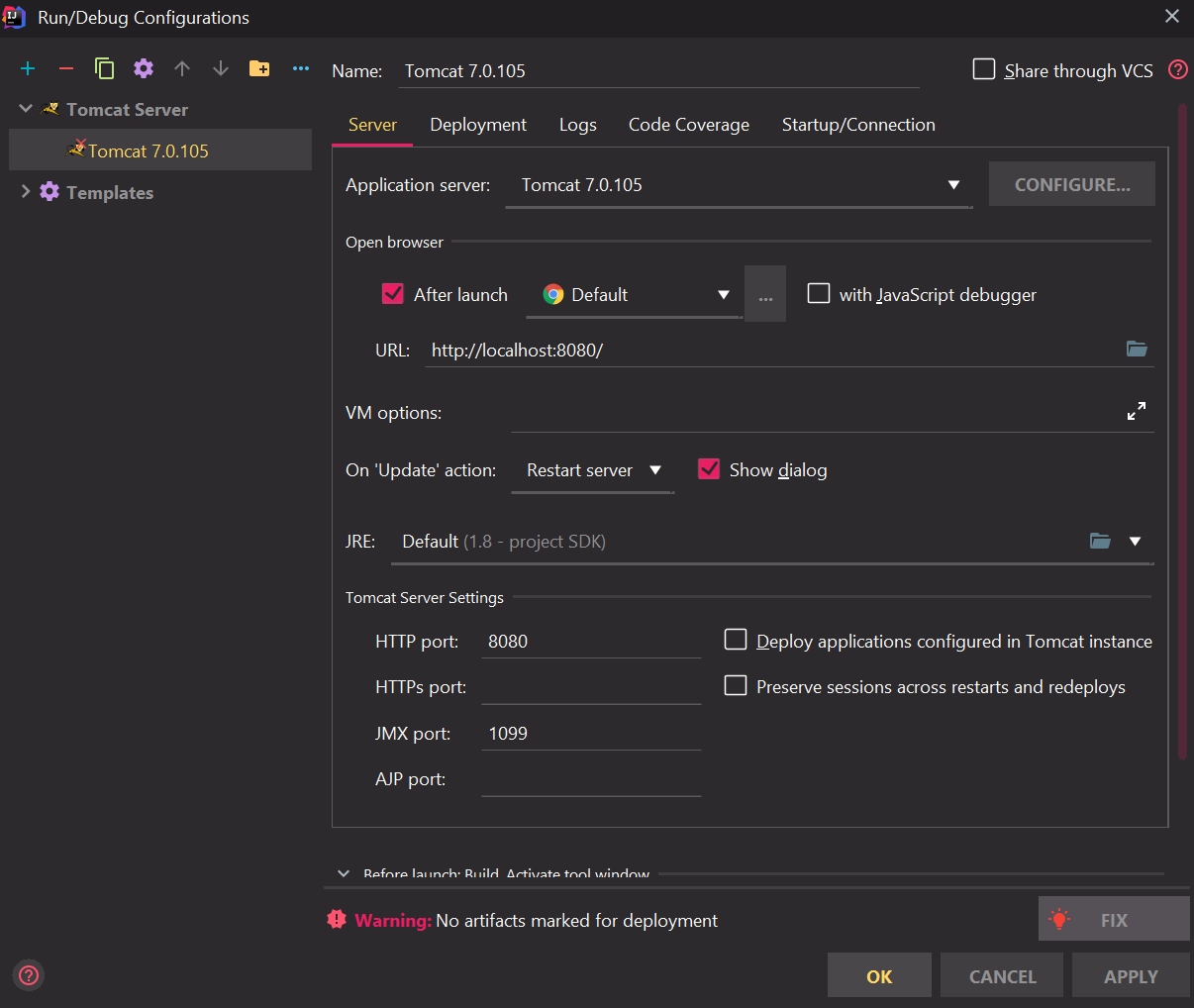Confirm with the OK button

click(879, 976)
